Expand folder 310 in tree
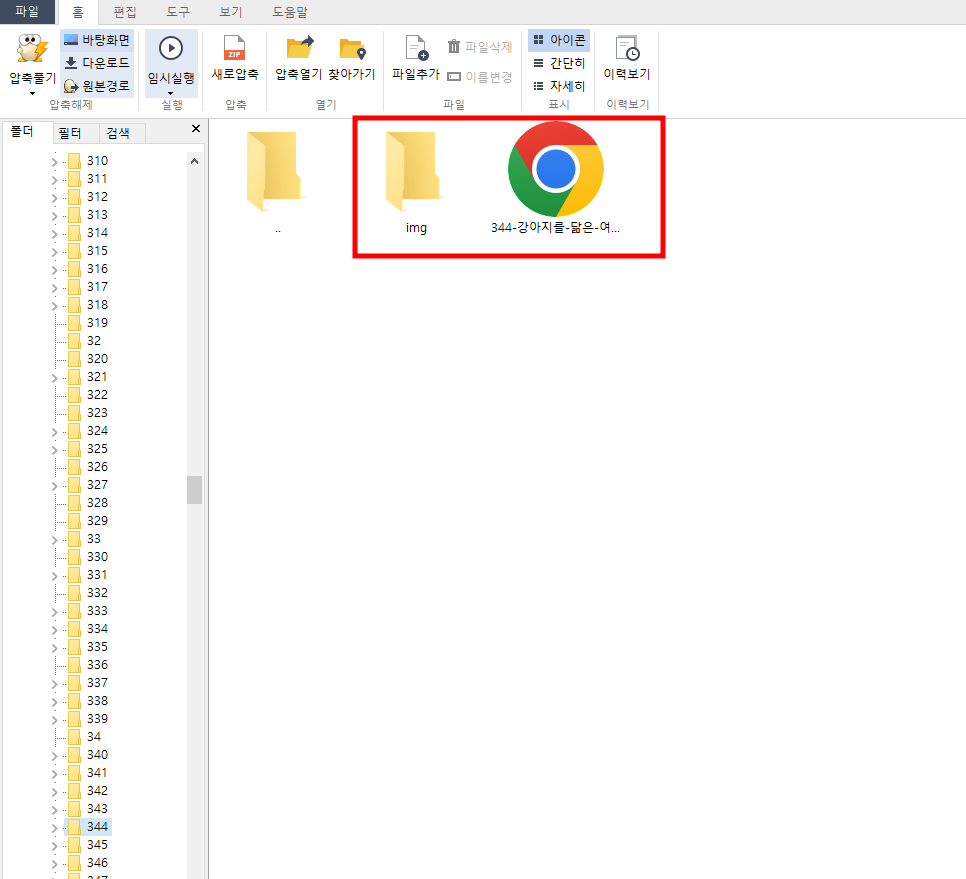 click(54, 162)
